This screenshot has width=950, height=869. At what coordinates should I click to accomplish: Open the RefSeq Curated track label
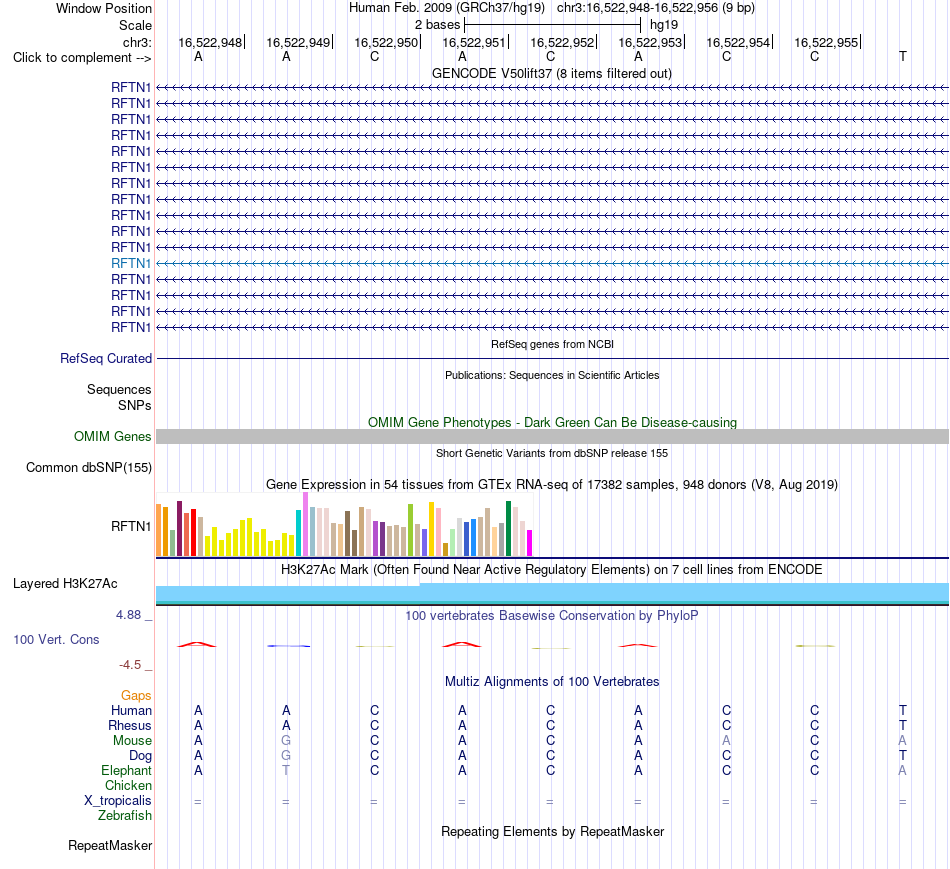pos(106,359)
